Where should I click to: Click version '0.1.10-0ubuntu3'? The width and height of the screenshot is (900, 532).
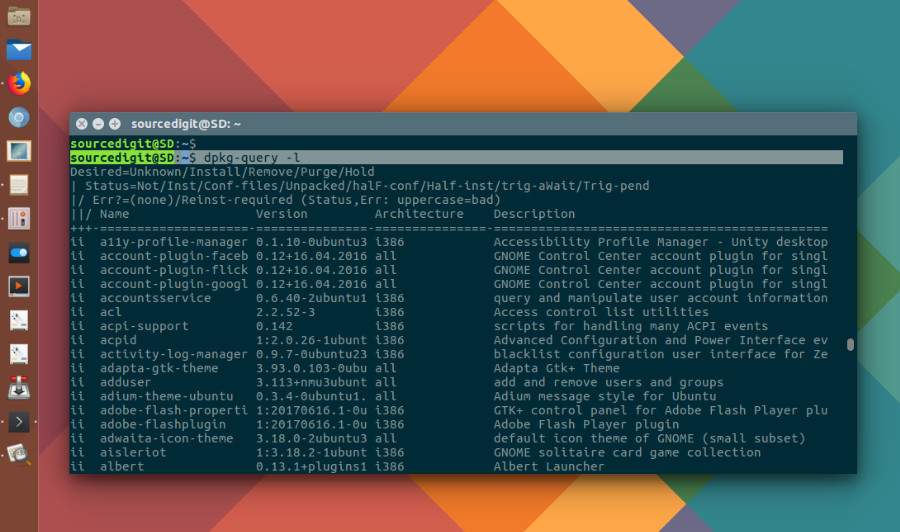pos(311,242)
